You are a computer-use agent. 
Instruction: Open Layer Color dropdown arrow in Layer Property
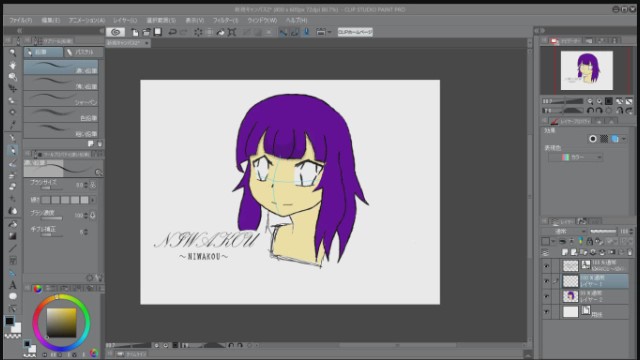624,139
